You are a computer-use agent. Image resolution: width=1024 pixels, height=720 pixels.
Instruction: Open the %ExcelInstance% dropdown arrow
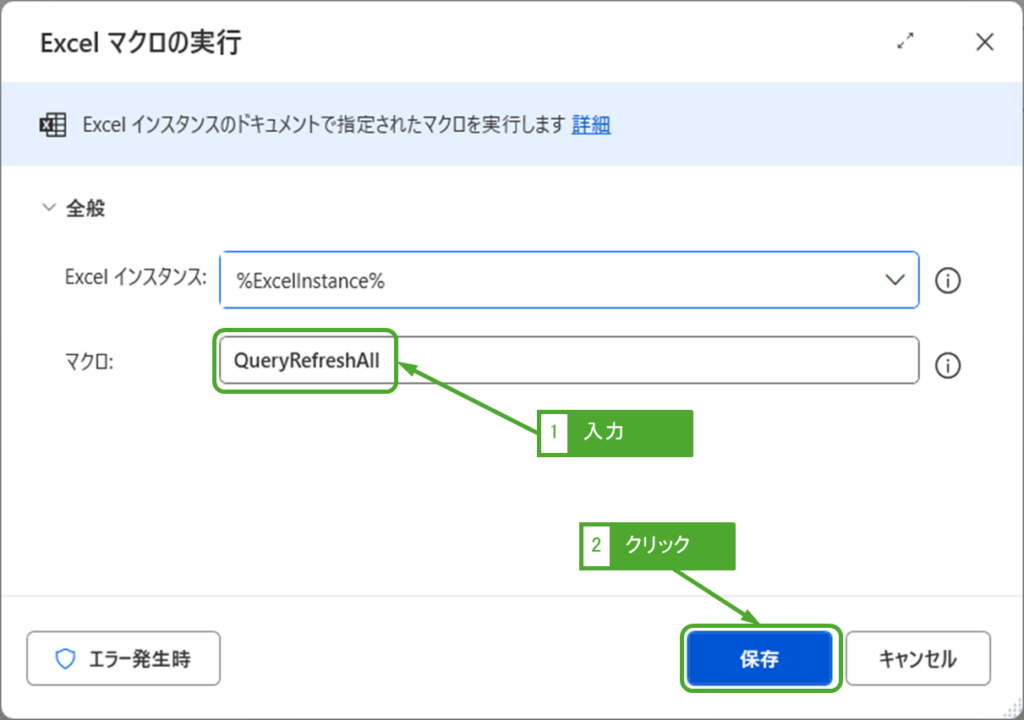(895, 281)
